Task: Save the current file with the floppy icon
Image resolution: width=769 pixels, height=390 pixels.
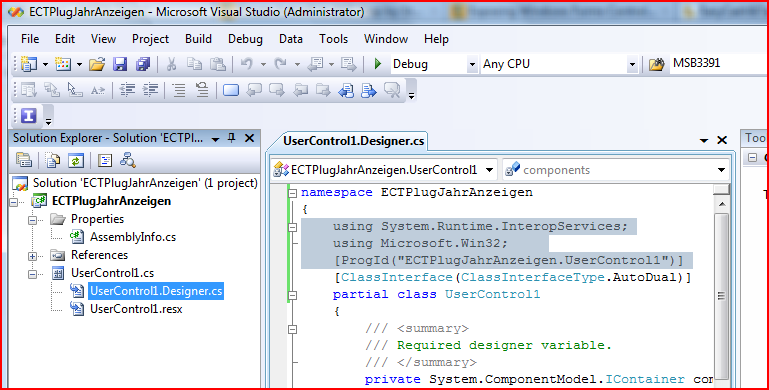Action: (x=120, y=64)
